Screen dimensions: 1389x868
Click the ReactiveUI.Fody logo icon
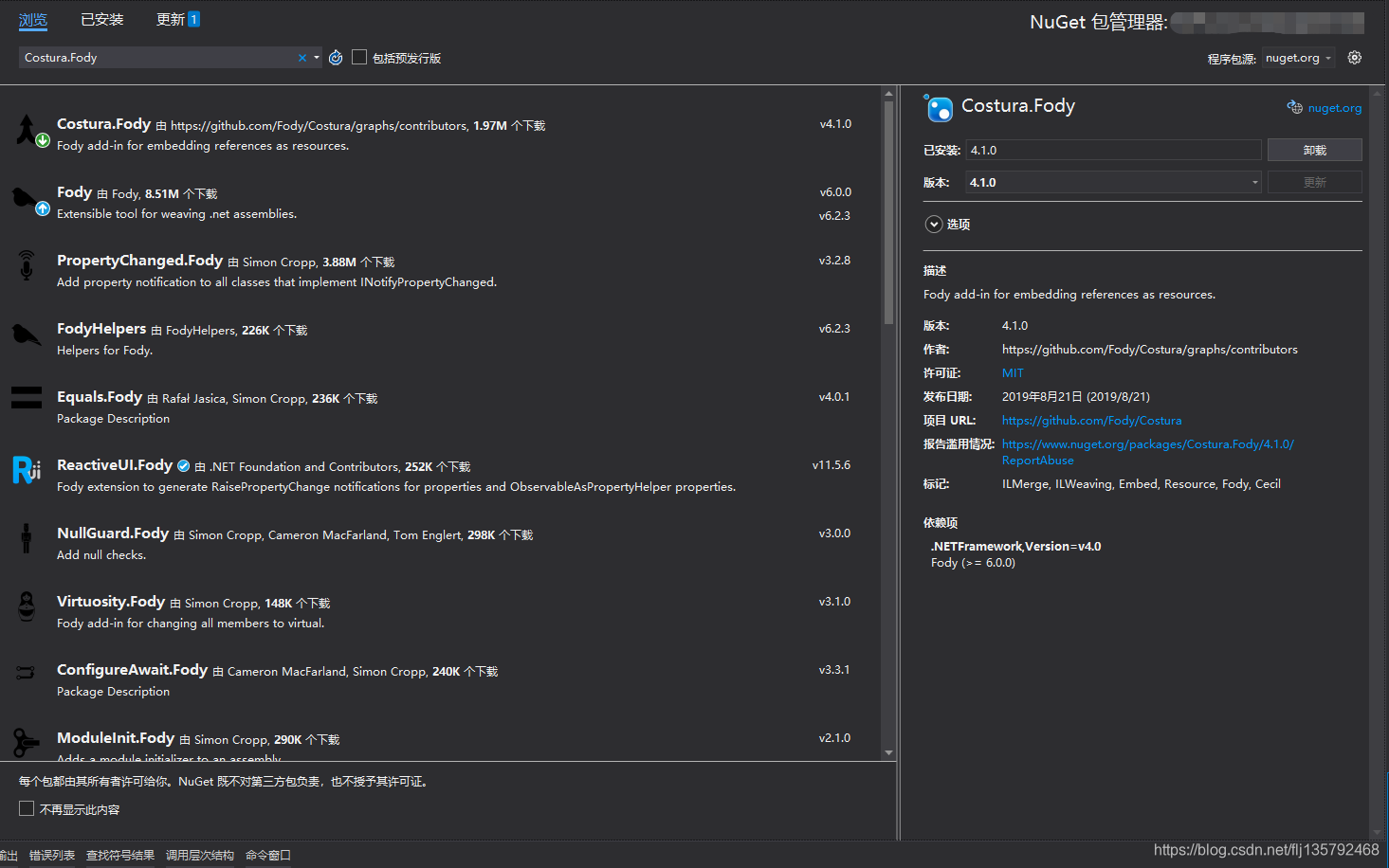(27, 470)
